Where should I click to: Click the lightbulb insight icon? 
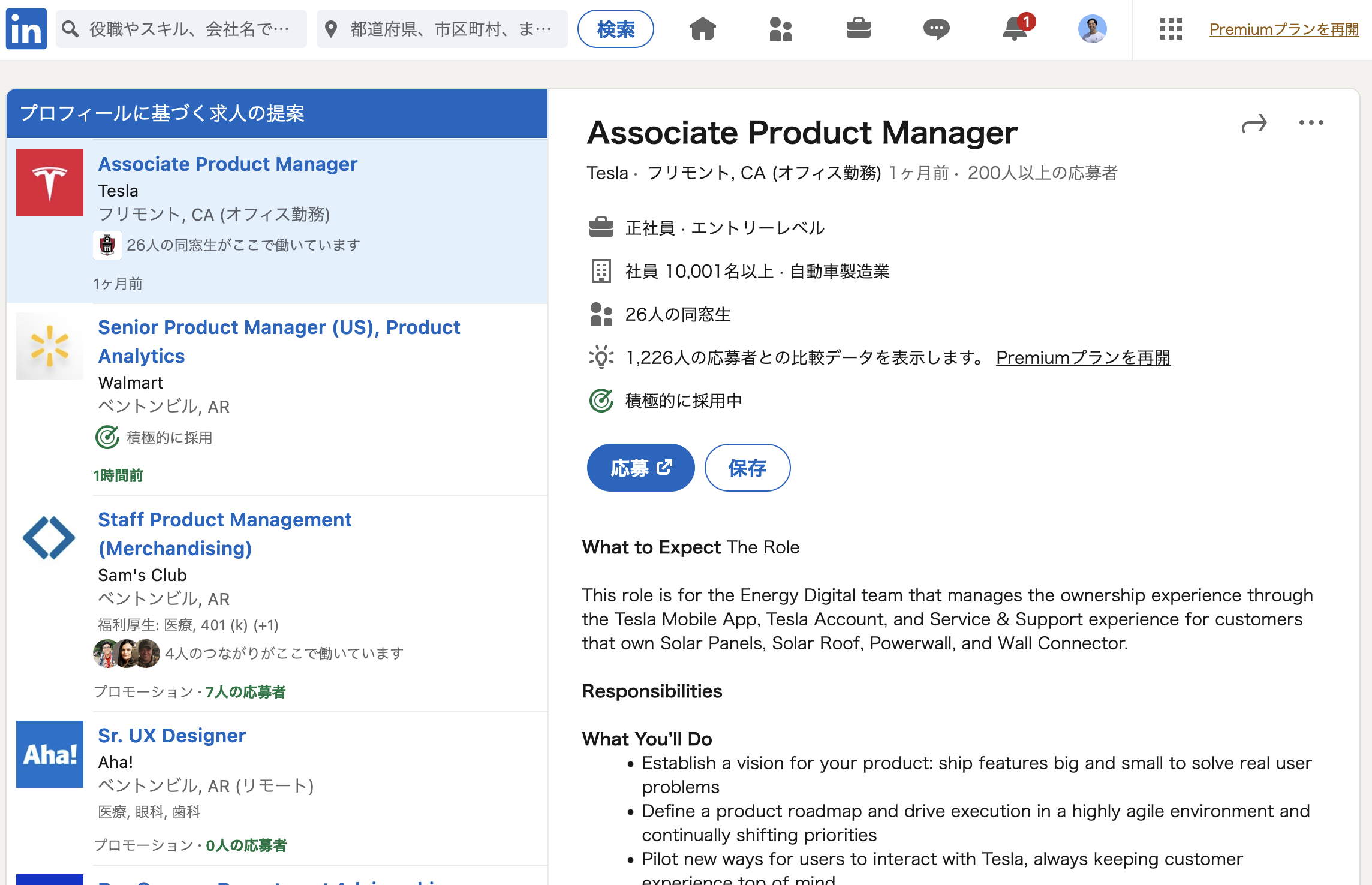pos(601,357)
